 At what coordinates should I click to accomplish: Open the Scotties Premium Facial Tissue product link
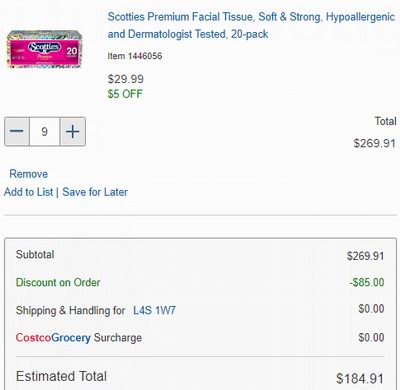pos(251,25)
